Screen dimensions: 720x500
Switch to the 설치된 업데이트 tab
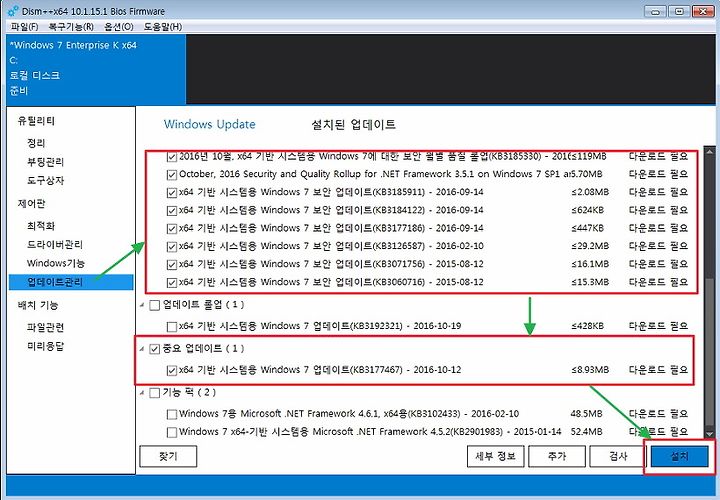tap(354, 124)
